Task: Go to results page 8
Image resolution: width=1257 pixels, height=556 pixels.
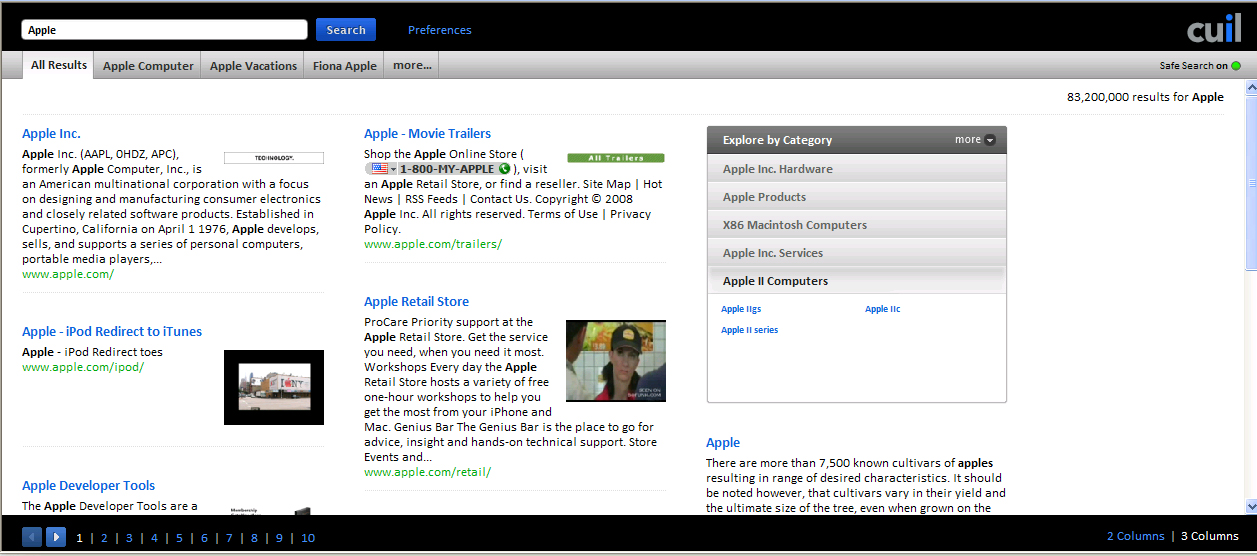Action: click(x=254, y=538)
